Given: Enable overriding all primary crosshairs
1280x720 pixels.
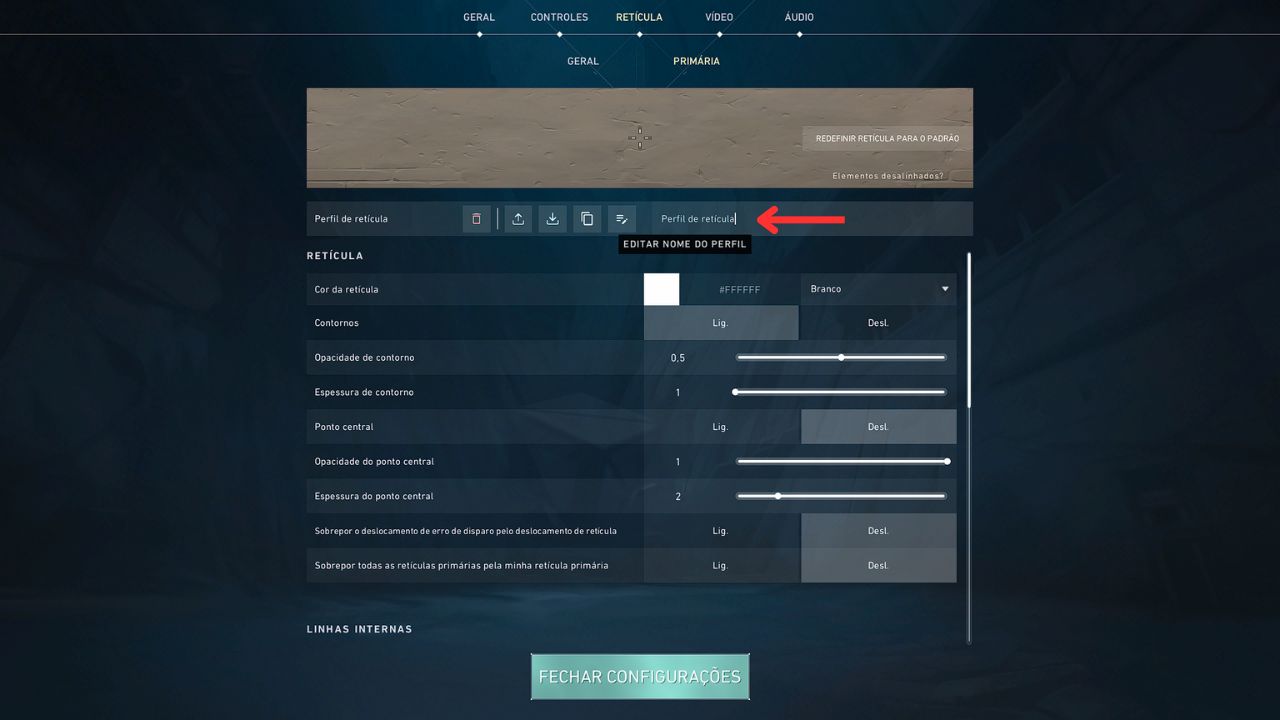Looking at the screenshot, I should click(x=720, y=565).
